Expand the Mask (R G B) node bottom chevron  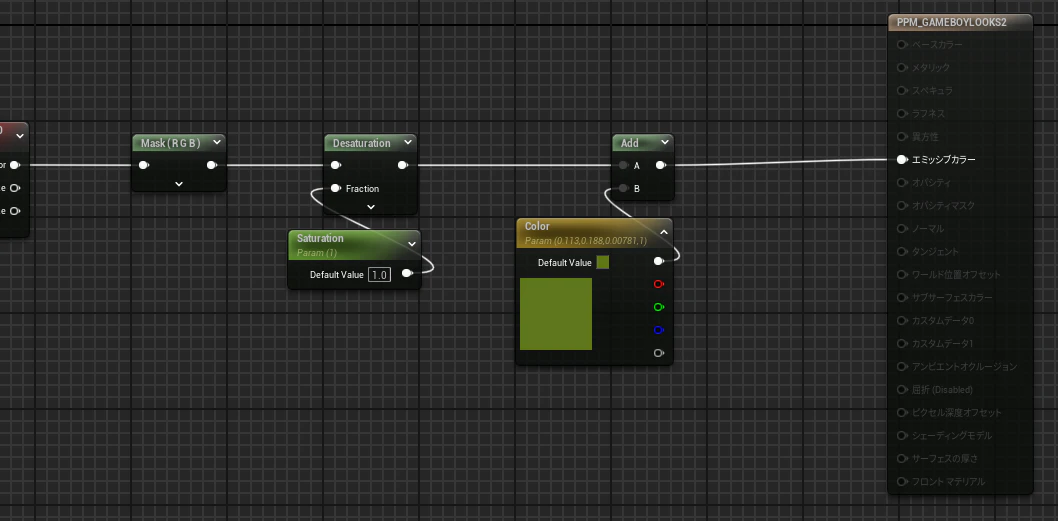tap(179, 184)
